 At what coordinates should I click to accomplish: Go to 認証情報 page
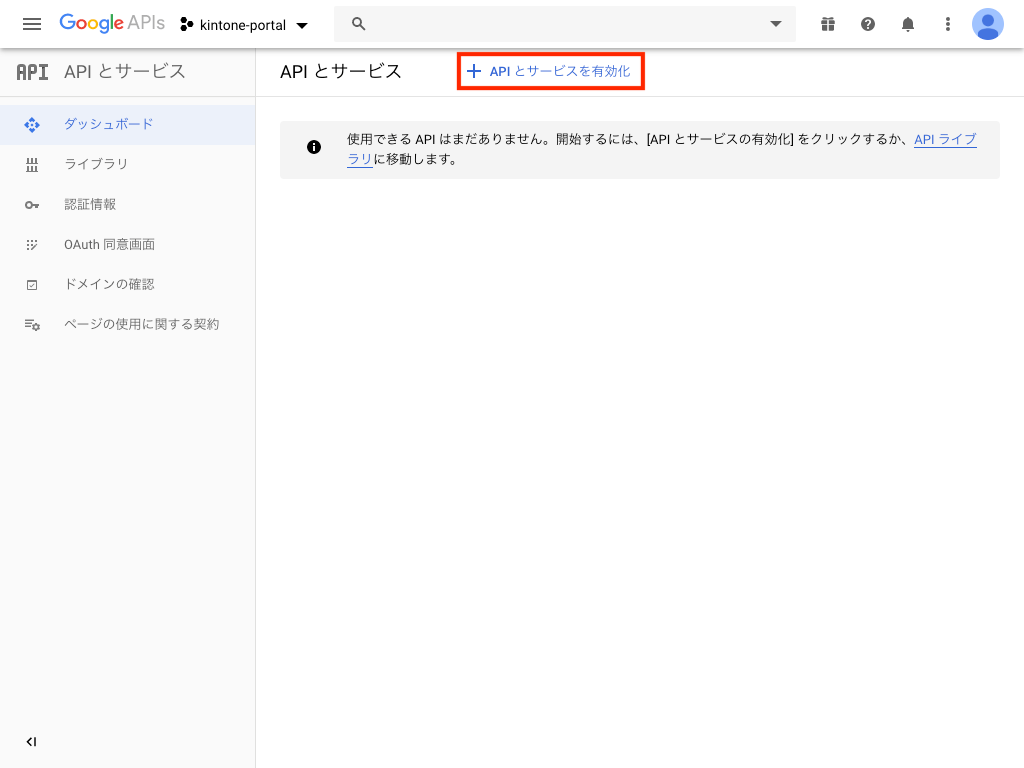click(x=90, y=204)
